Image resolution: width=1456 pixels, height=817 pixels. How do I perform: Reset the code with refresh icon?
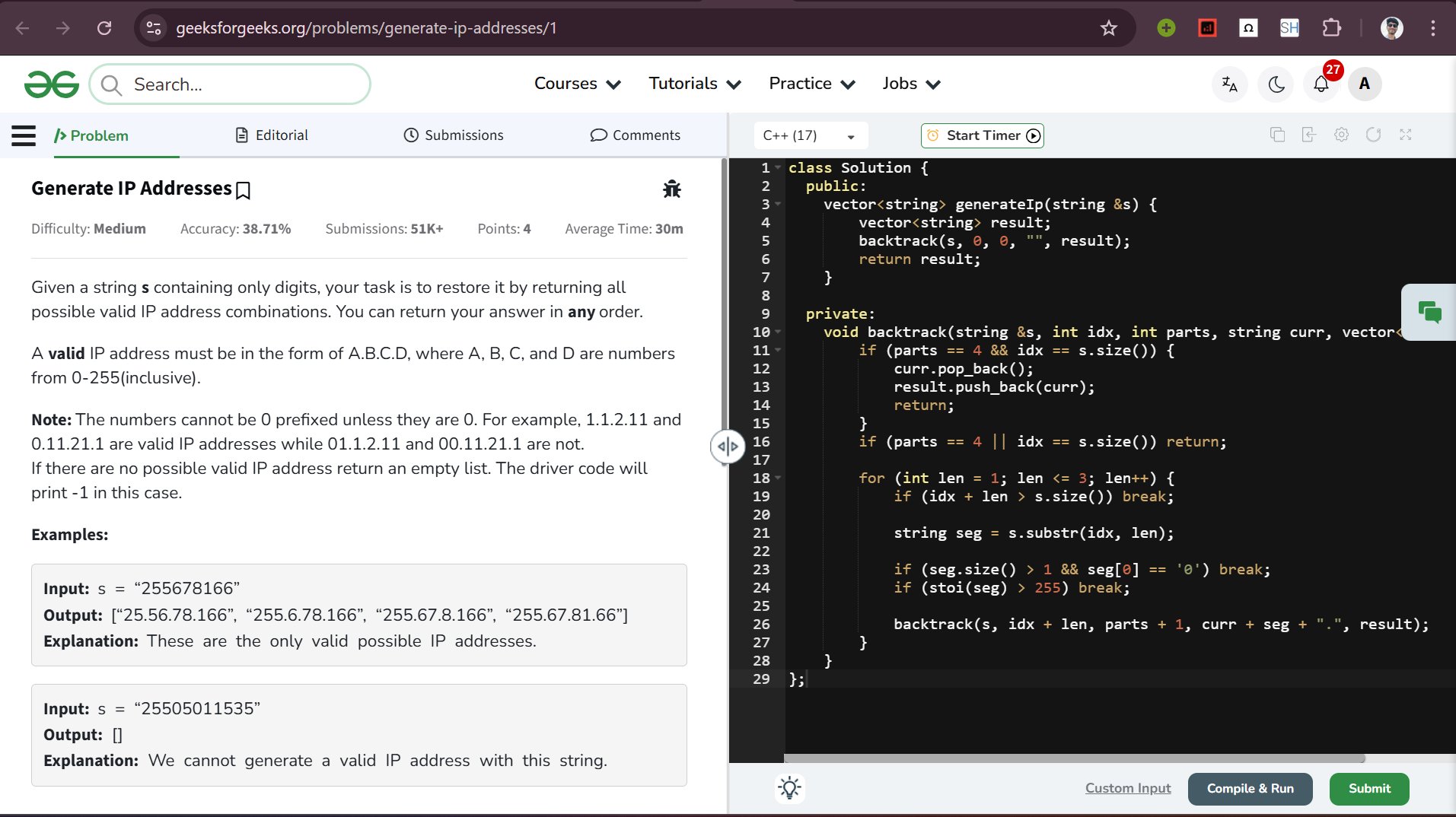click(x=1373, y=135)
